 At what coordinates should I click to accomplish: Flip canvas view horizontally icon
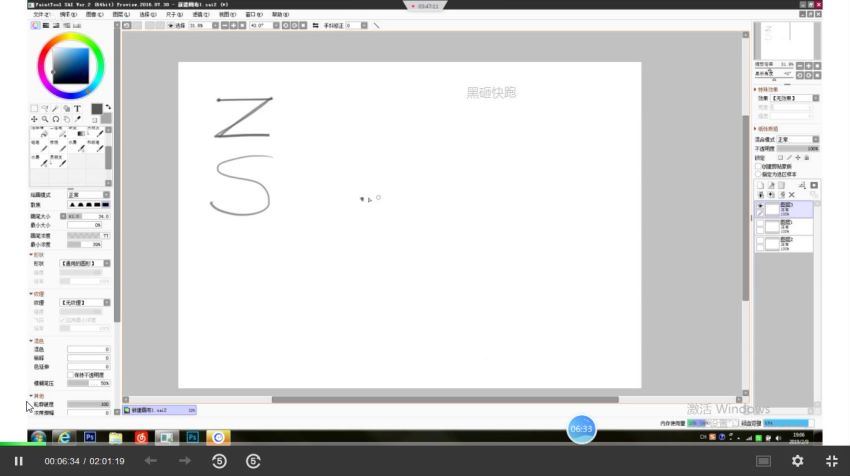(315, 25)
